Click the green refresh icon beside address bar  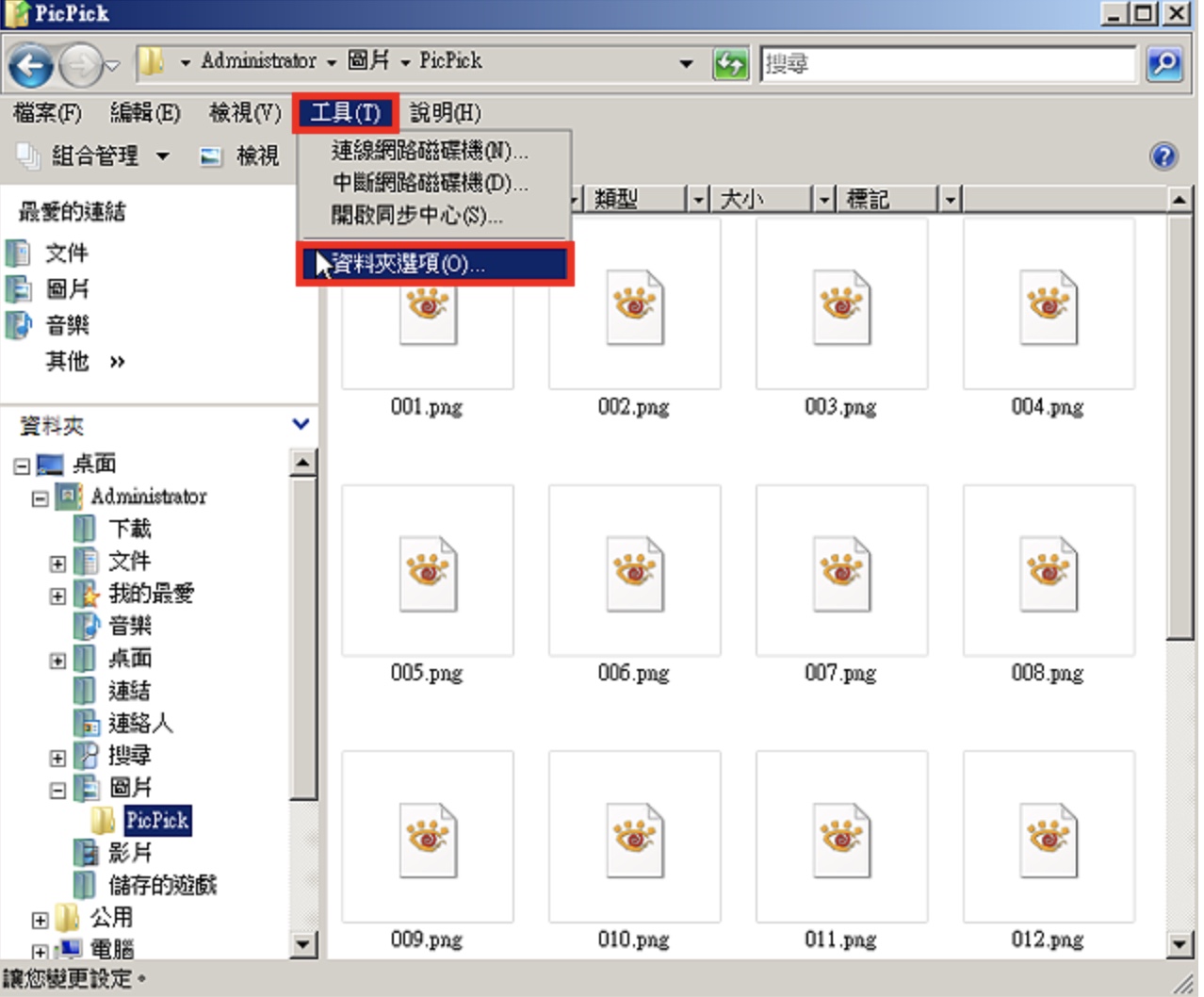(x=730, y=64)
